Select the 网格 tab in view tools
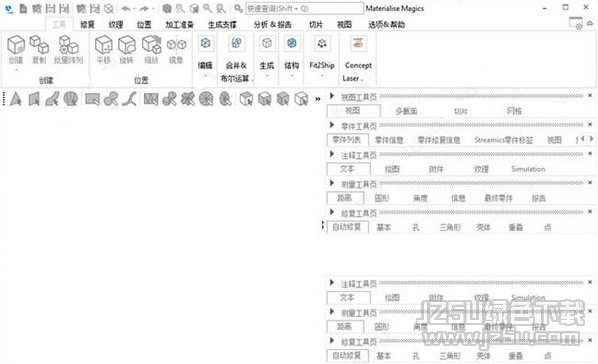Viewport: 598px width, 364px height. click(514, 111)
